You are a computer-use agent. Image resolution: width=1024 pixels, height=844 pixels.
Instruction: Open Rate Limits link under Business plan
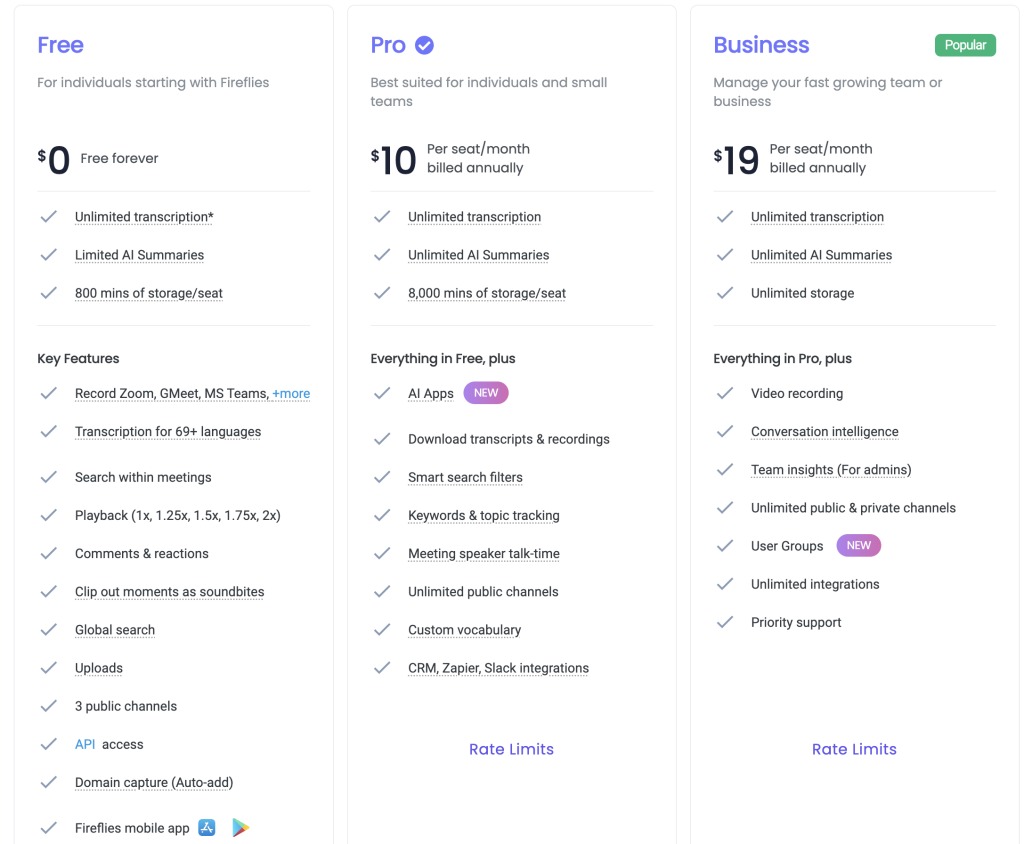[854, 749]
